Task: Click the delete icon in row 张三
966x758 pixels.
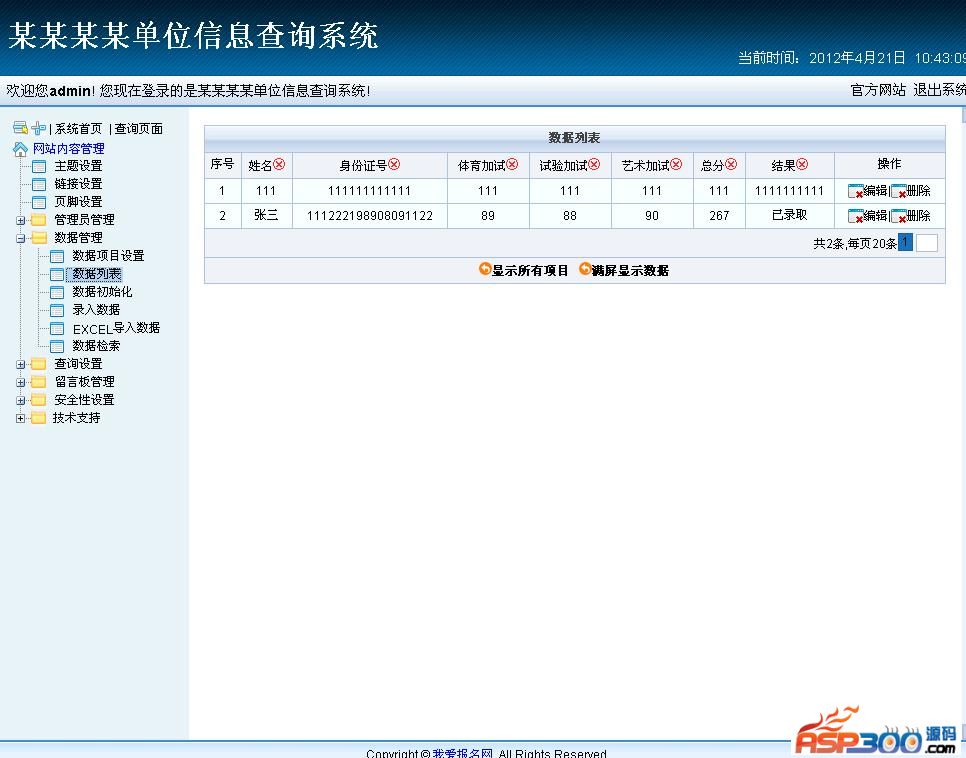Action: (899, 216)
